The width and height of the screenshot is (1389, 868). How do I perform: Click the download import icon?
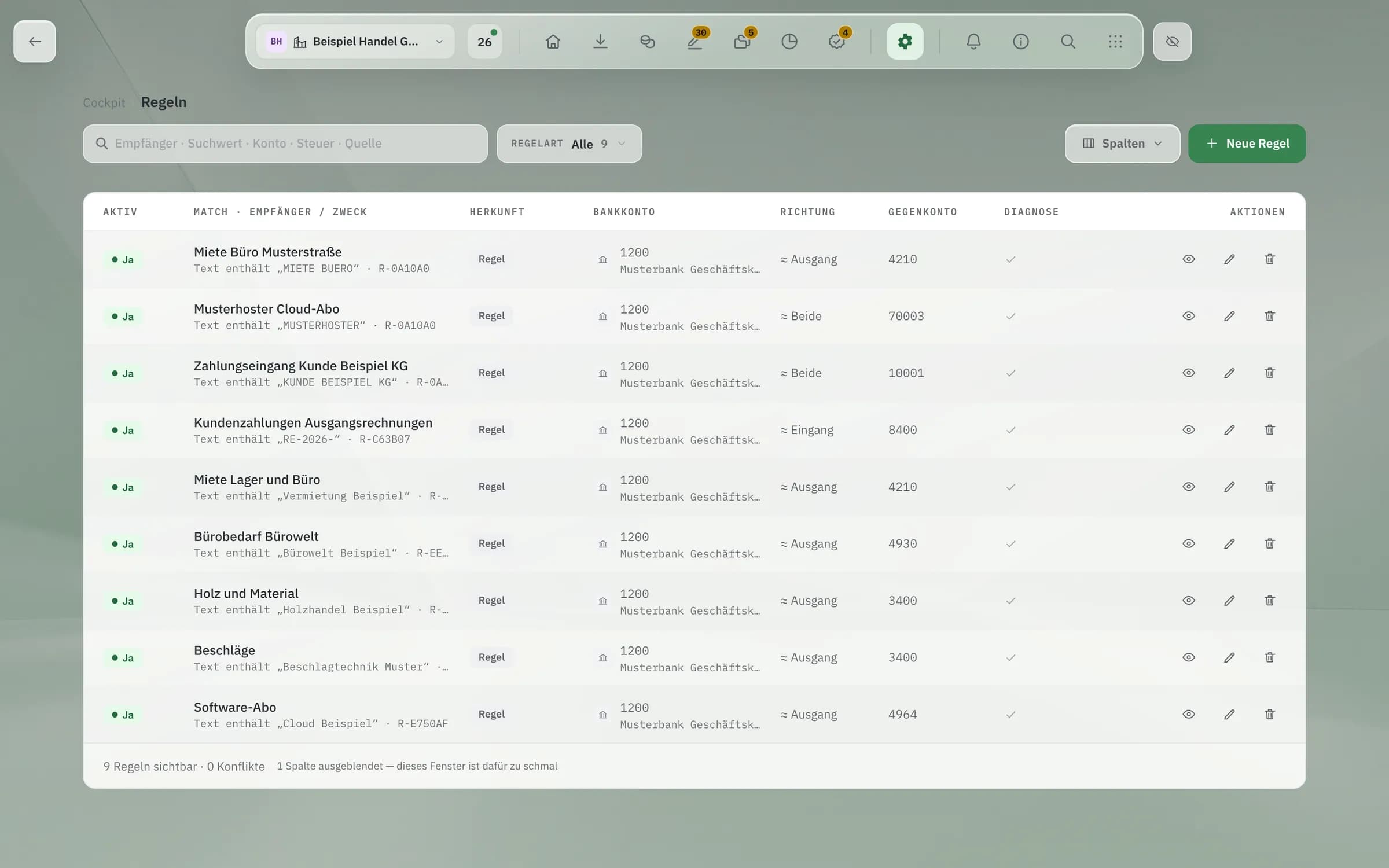point(600,42)
